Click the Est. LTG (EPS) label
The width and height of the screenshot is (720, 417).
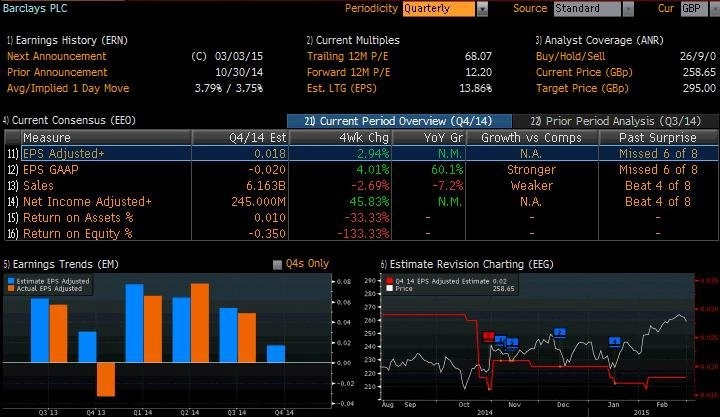342,89
